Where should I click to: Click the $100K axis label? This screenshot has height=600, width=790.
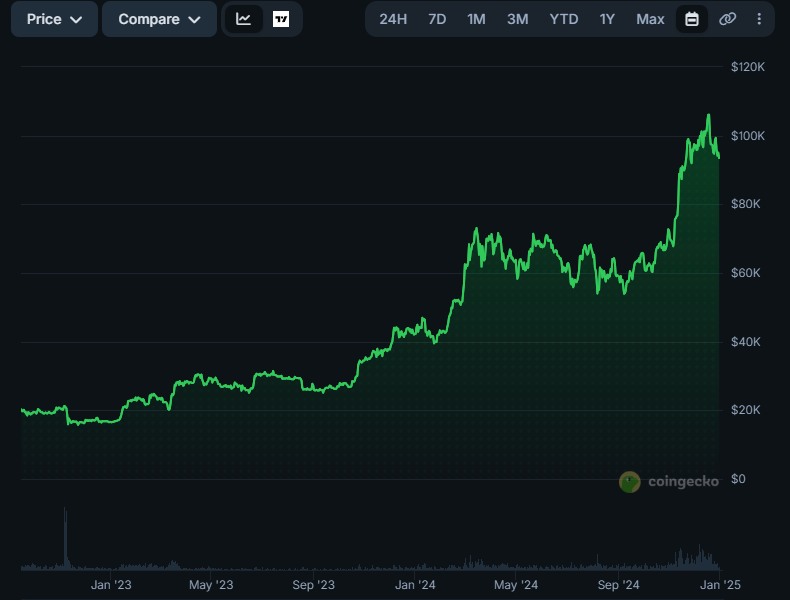(x=748, y=136)
